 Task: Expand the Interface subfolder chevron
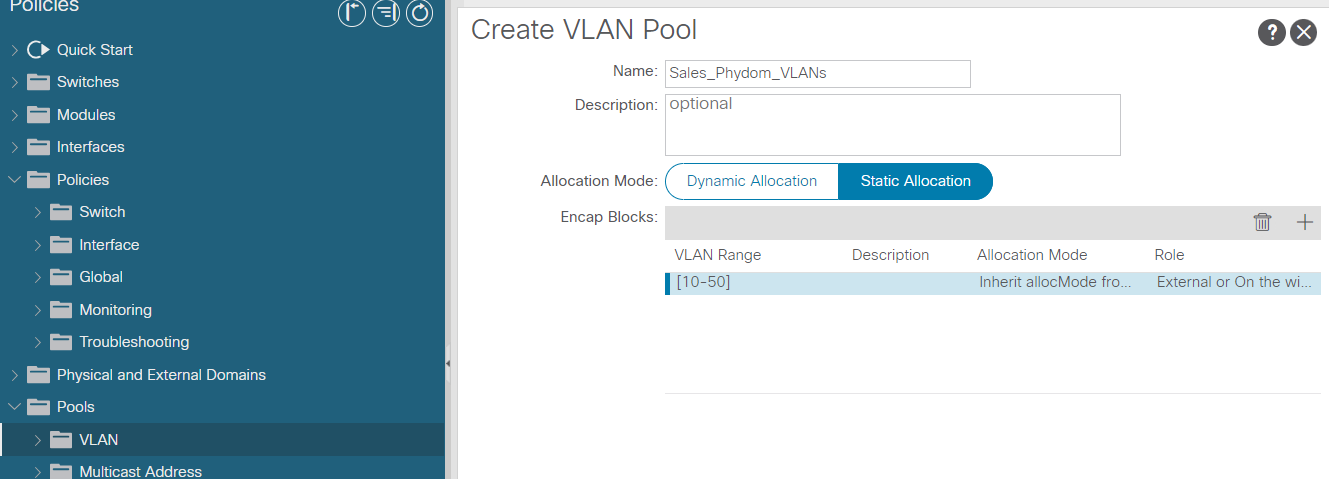coord(38,245)
